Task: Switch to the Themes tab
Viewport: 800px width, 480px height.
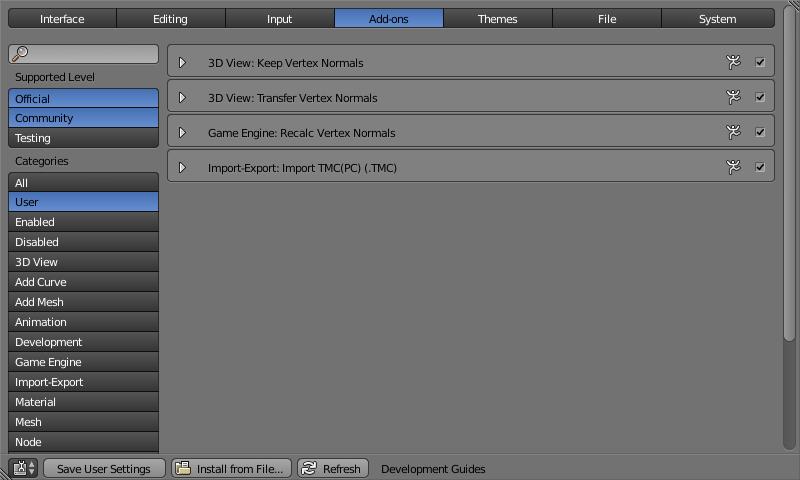Action: pos(497,19)
